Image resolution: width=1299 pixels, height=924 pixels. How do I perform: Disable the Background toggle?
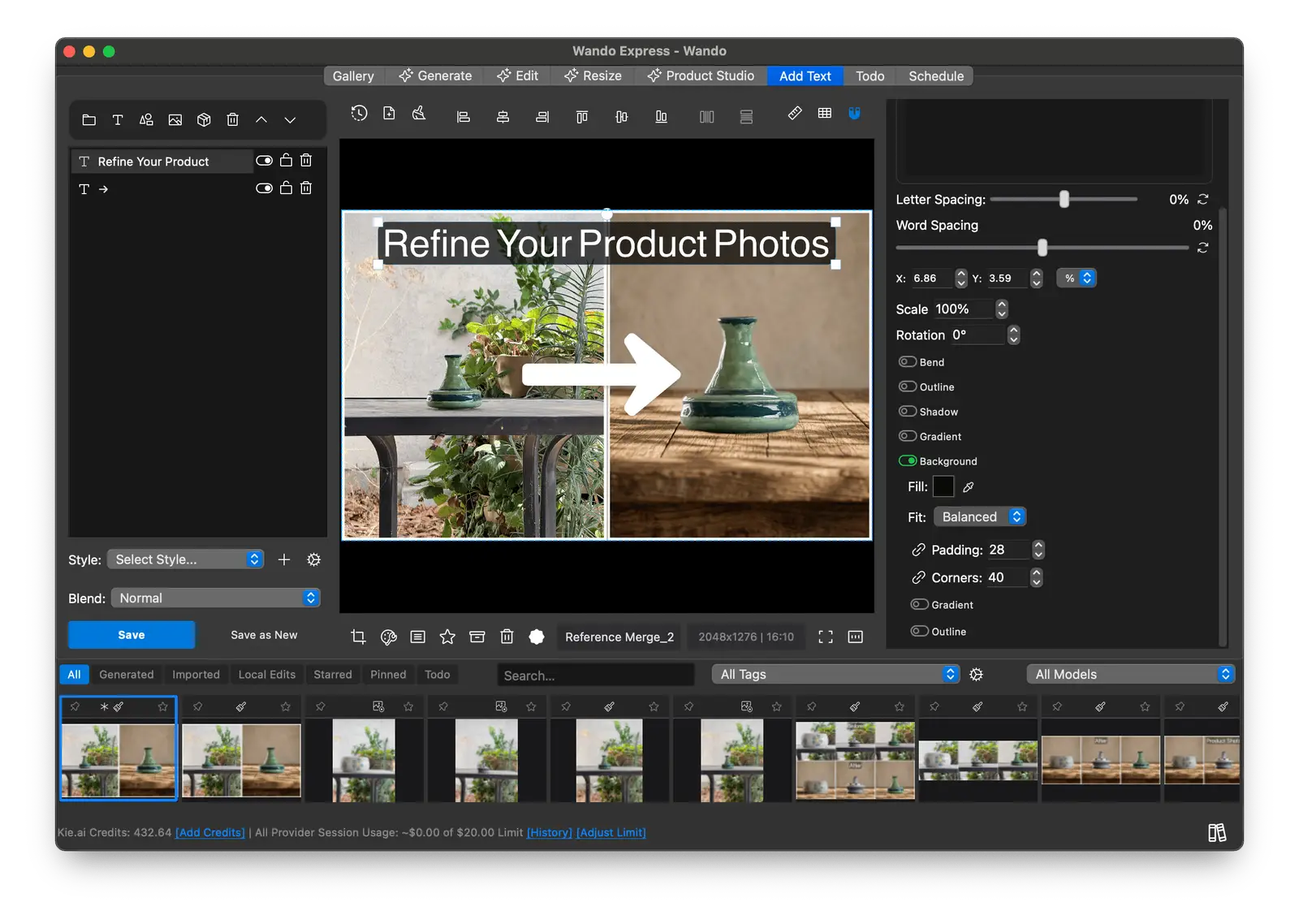908,461
